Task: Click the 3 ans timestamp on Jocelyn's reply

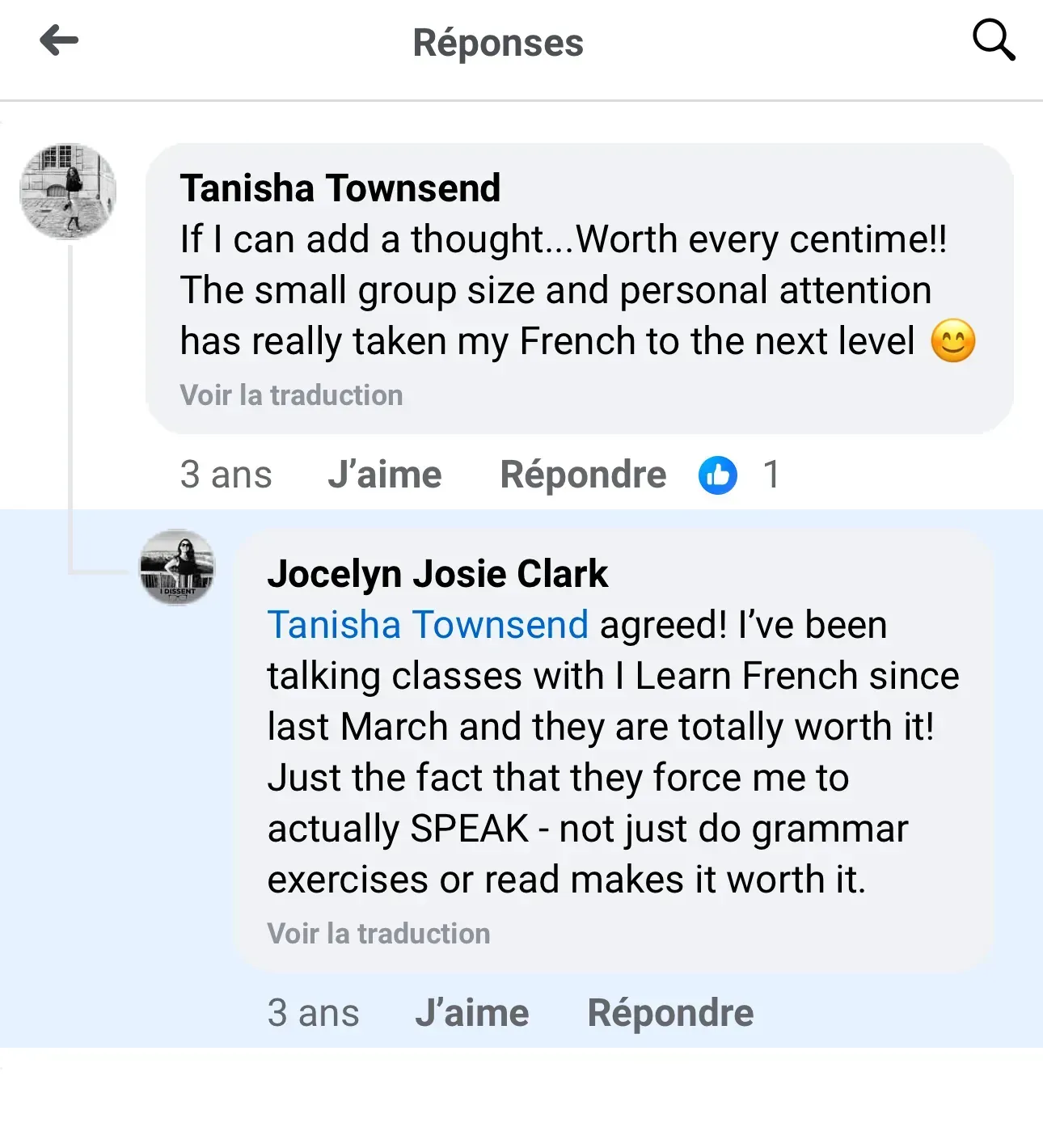Action: 313,1013
